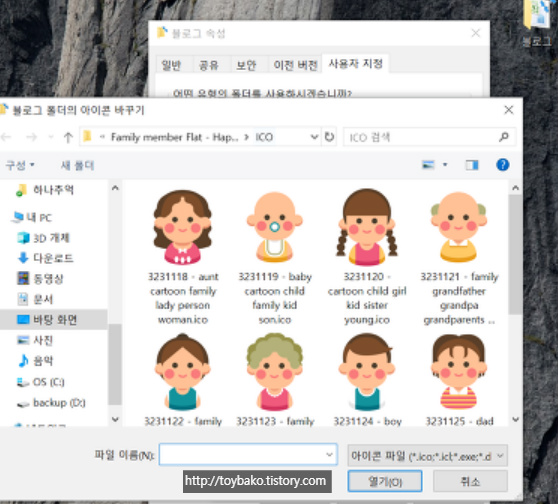Open the 문서 folder
This screenshot has width=558, height=504.
(x=35, y=299)
